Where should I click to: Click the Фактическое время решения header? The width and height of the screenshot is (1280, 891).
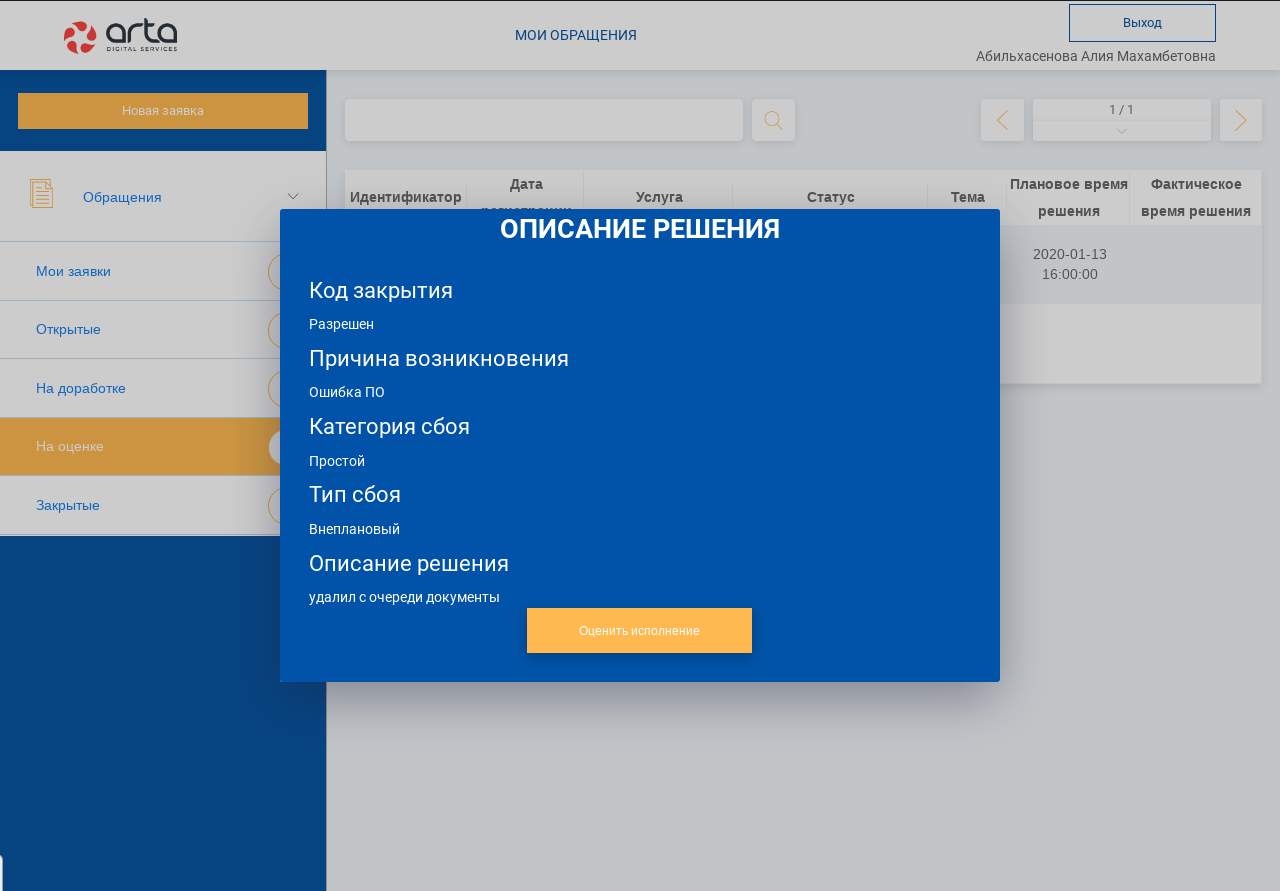tap(1196, 197)
